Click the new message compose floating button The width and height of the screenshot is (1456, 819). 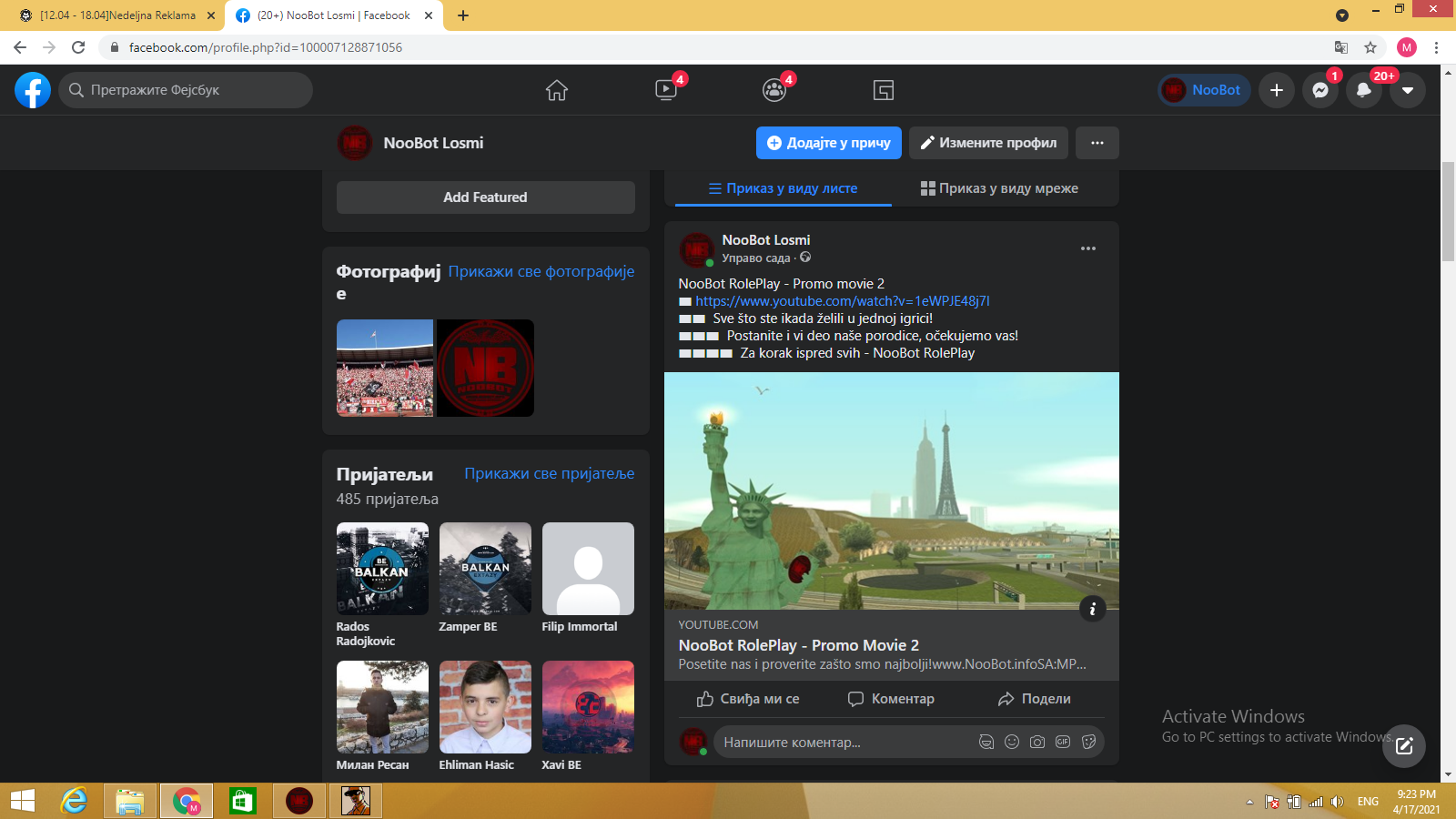(1404, 746)
